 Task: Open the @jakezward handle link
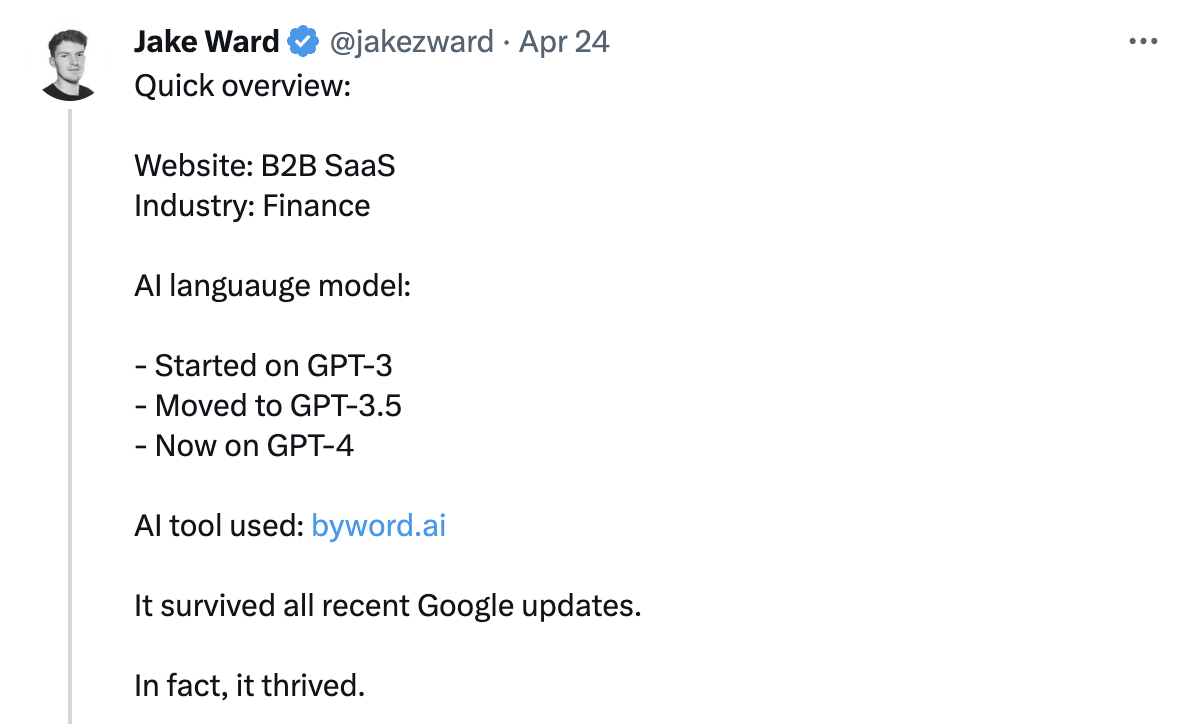pos(410,42)
